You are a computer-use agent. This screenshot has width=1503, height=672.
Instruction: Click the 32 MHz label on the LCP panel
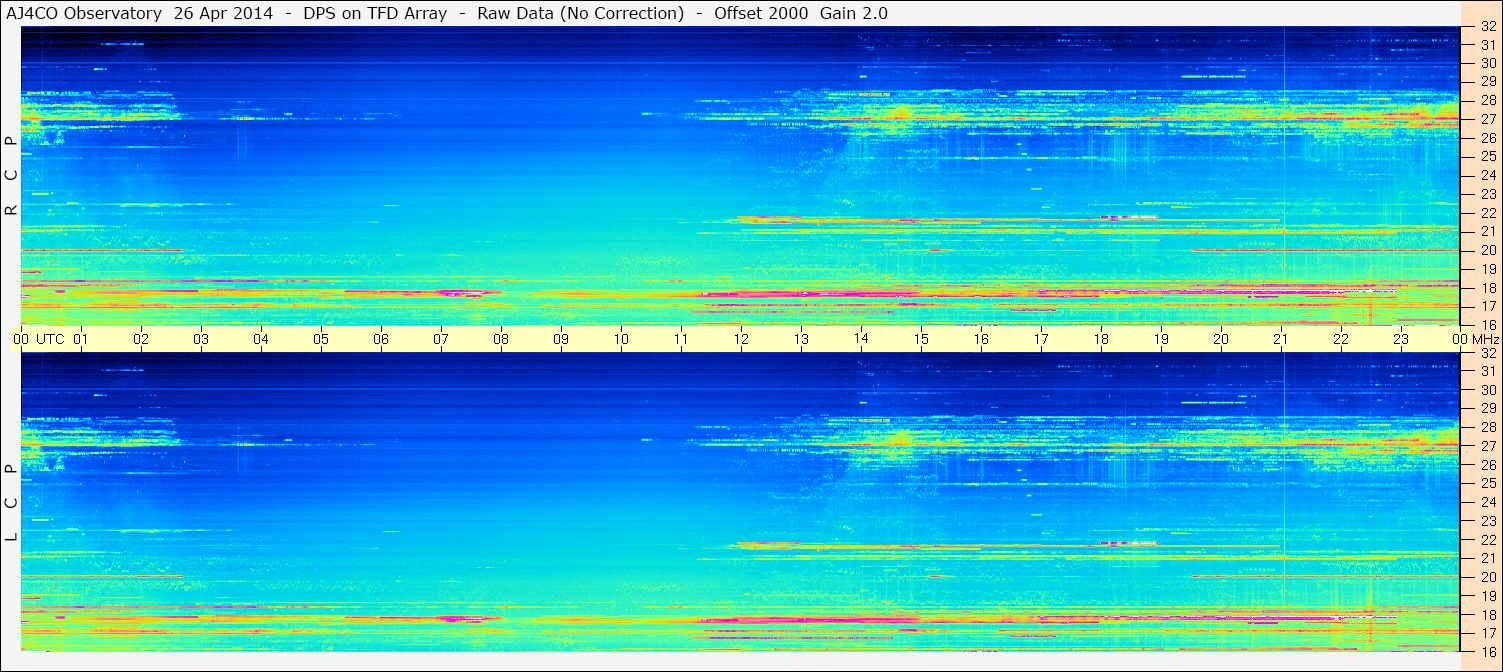coord(1488,352)
